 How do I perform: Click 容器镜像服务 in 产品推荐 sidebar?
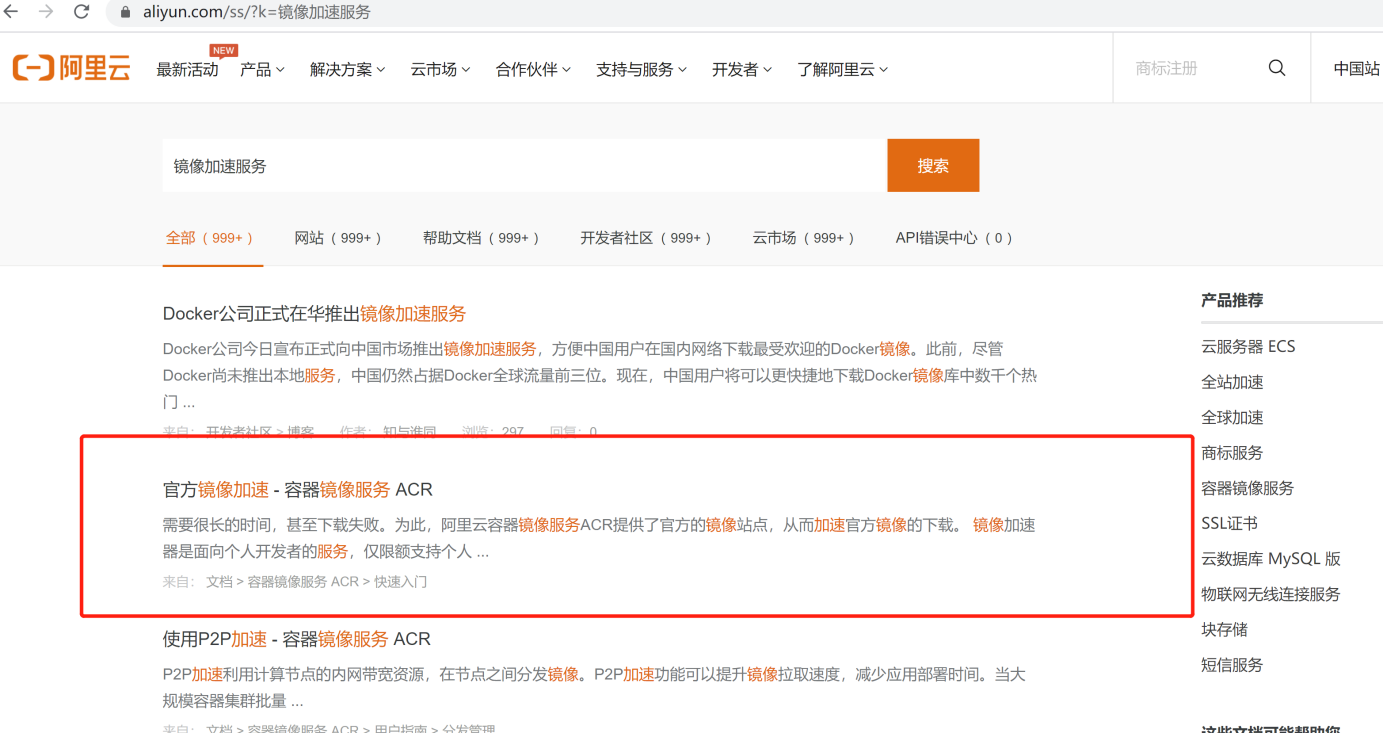tap(1248, 488)
